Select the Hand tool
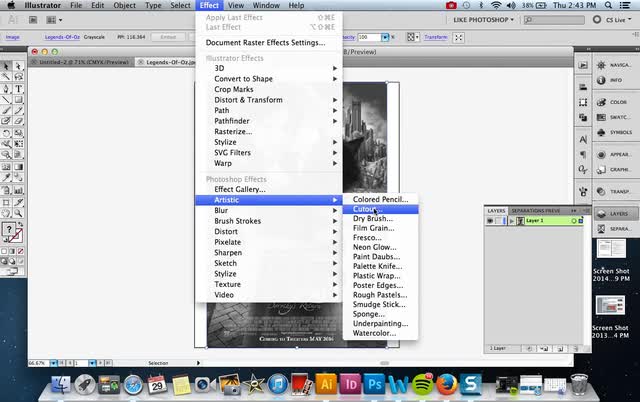 (6, 213)
